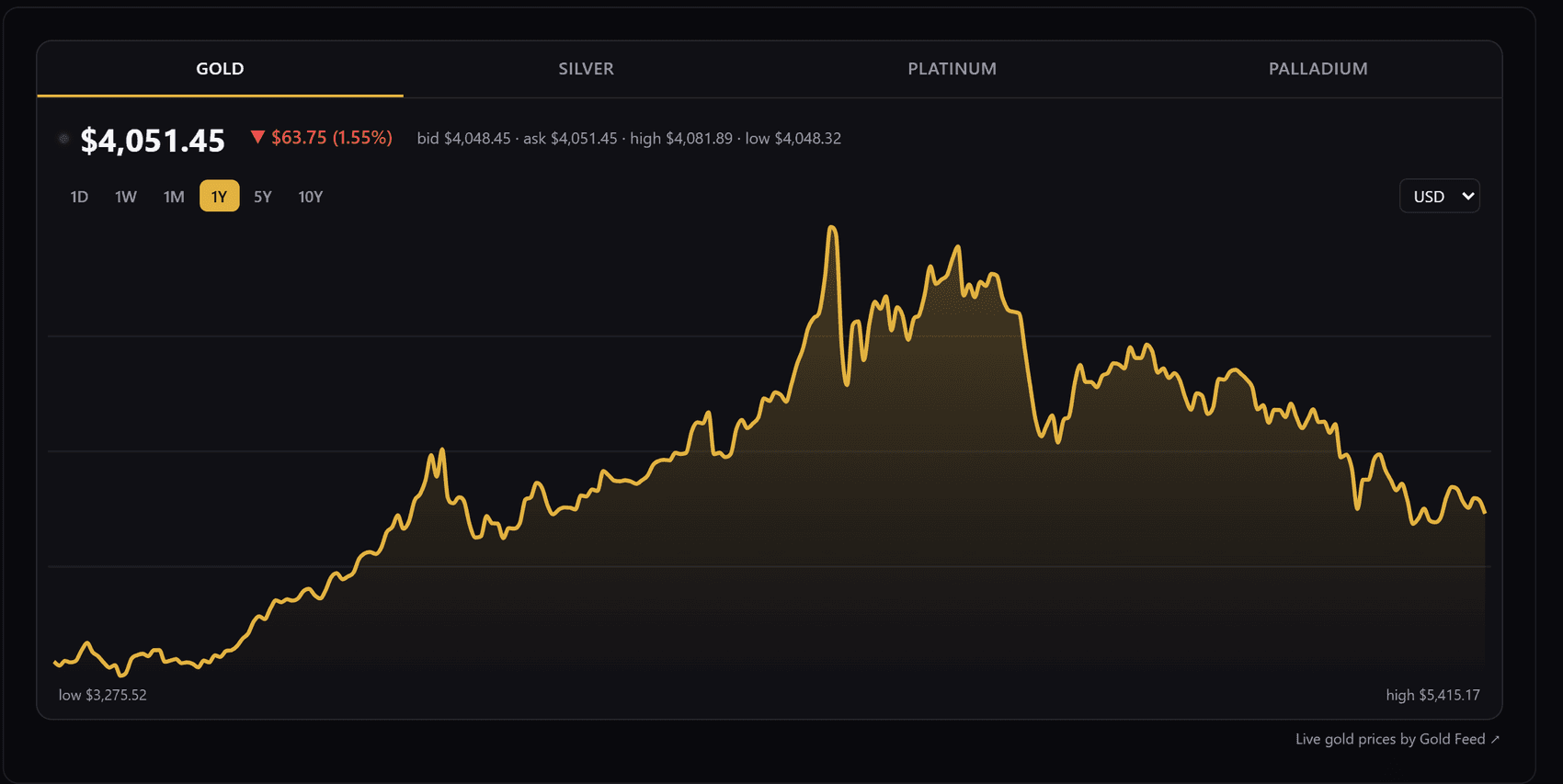Select the 1Y time range button
Image resolution: width=1563 pixels, height=784 pixels.
coord(219,196)
